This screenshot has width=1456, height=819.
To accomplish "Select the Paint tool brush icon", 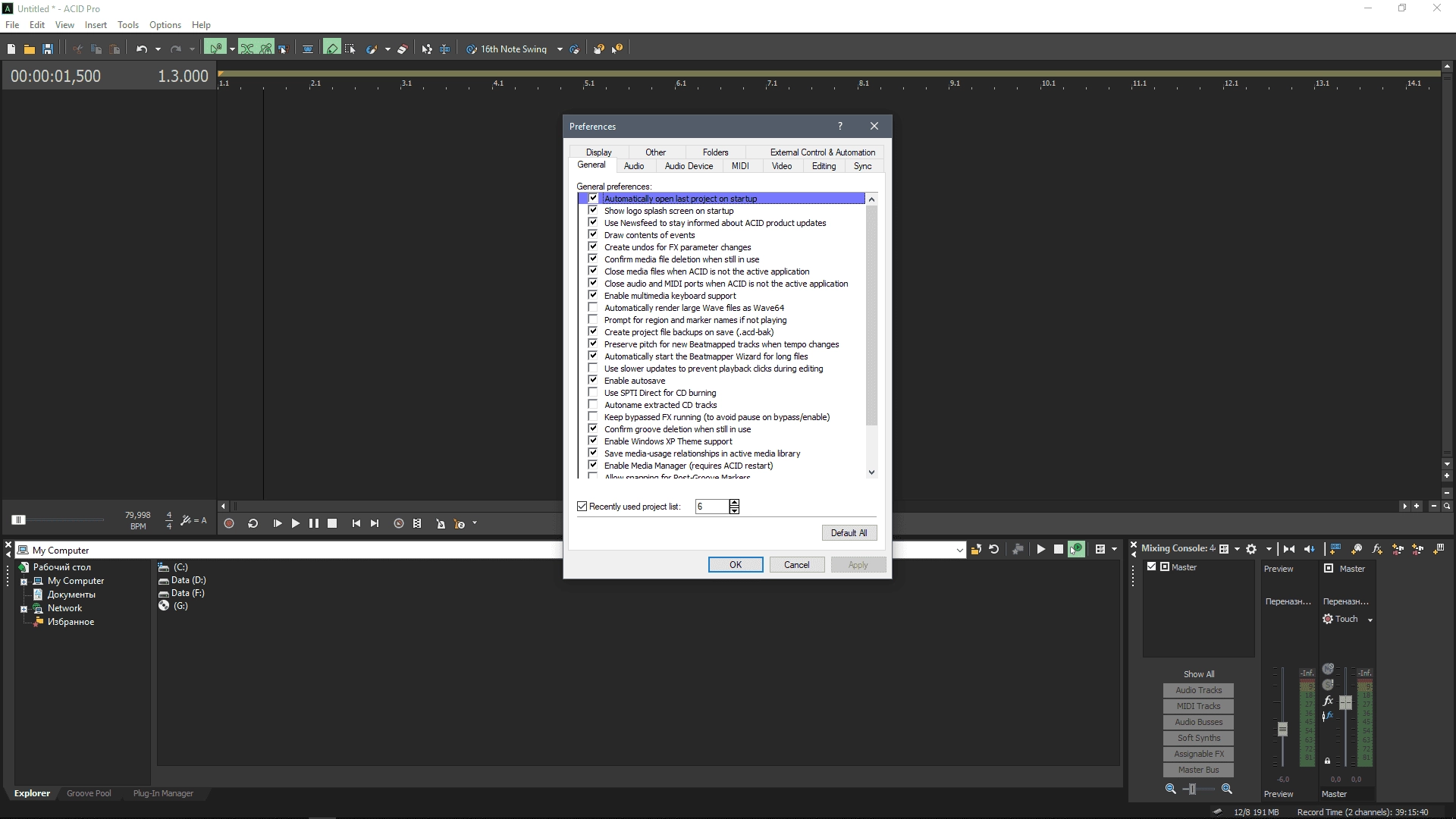I will (x=372, y=49).
